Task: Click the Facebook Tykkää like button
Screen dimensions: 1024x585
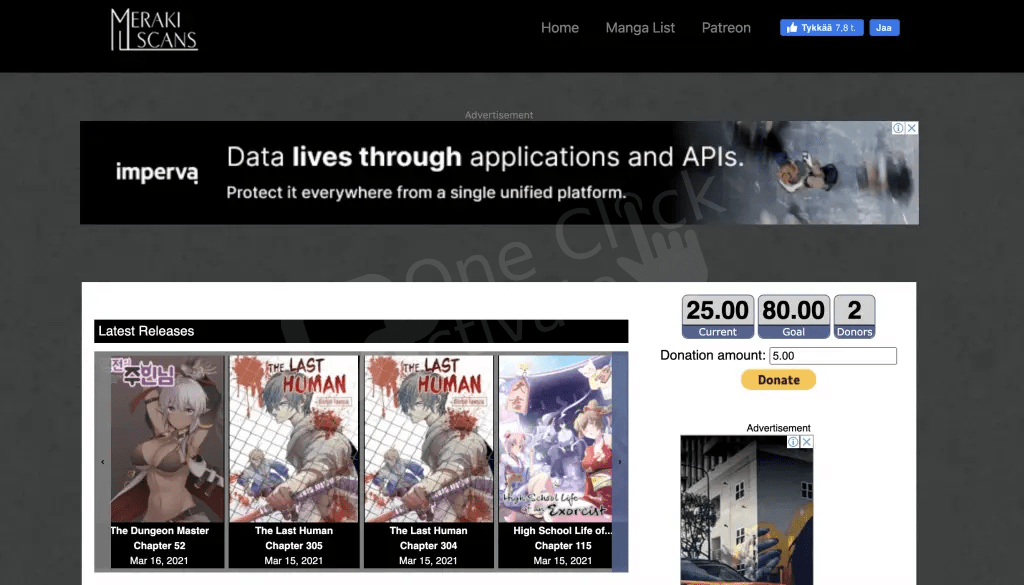Action: tap(822, 27)
